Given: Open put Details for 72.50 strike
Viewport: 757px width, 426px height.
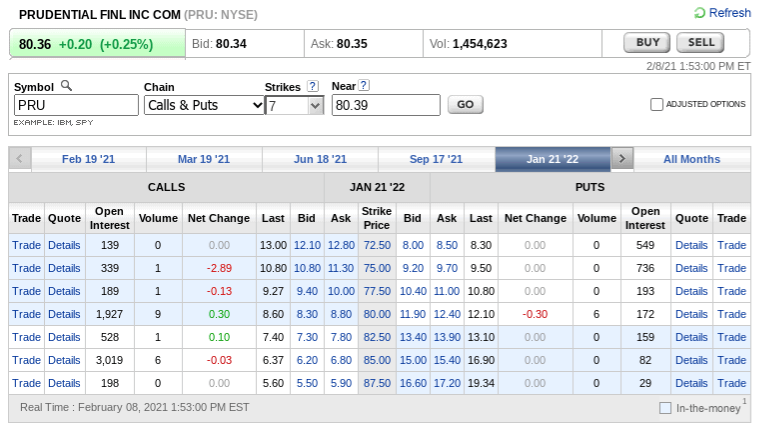Looking at the screenshot, I should (x=691, y=245).
